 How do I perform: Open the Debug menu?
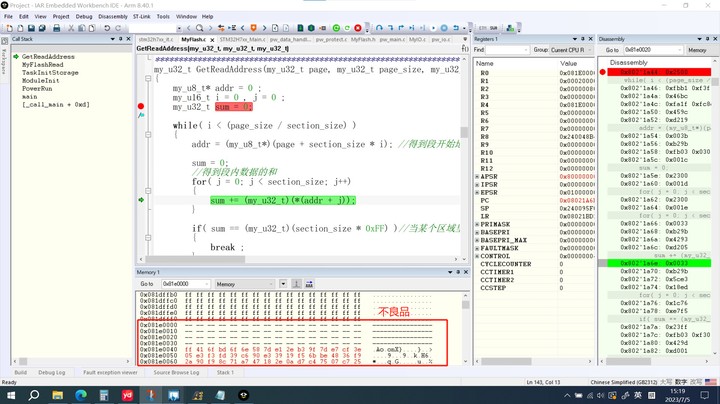[84, 17]
